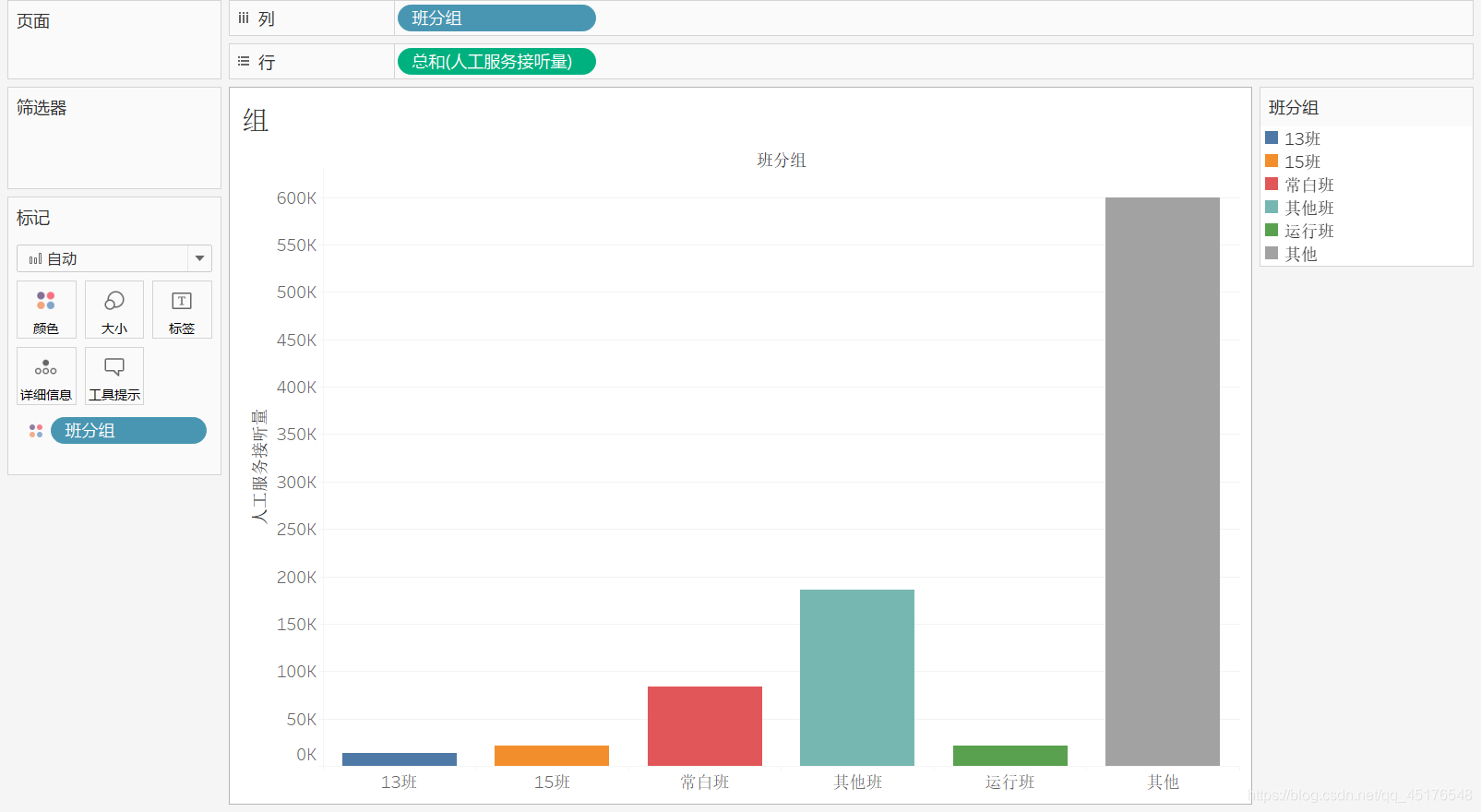
Task: Click the 运行班 green legend swatch
Action: coord(1272,230)
